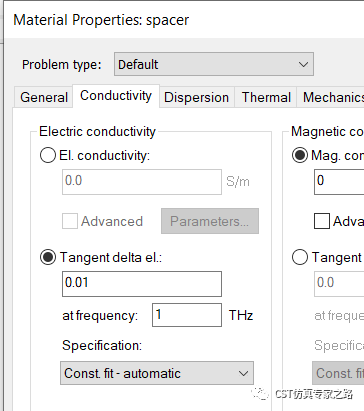This screenshot has width=364, height=411.
Task: Click the El. conductivity S/m input field
Action: pyautogui.click(x=142, y=182)
